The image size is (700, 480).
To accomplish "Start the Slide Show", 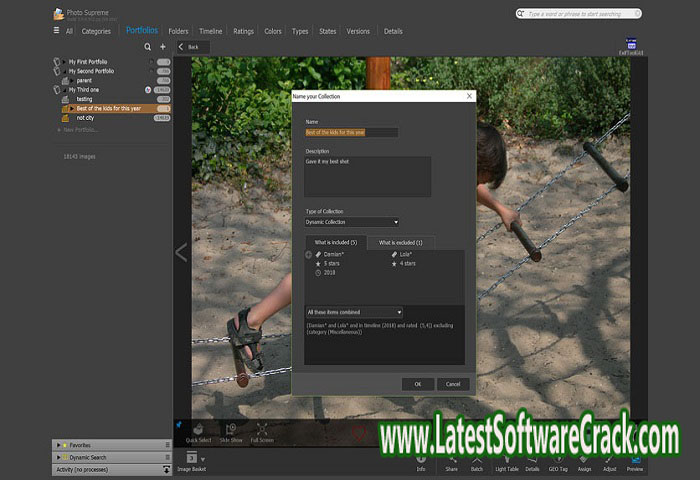I will coord(231,429).
